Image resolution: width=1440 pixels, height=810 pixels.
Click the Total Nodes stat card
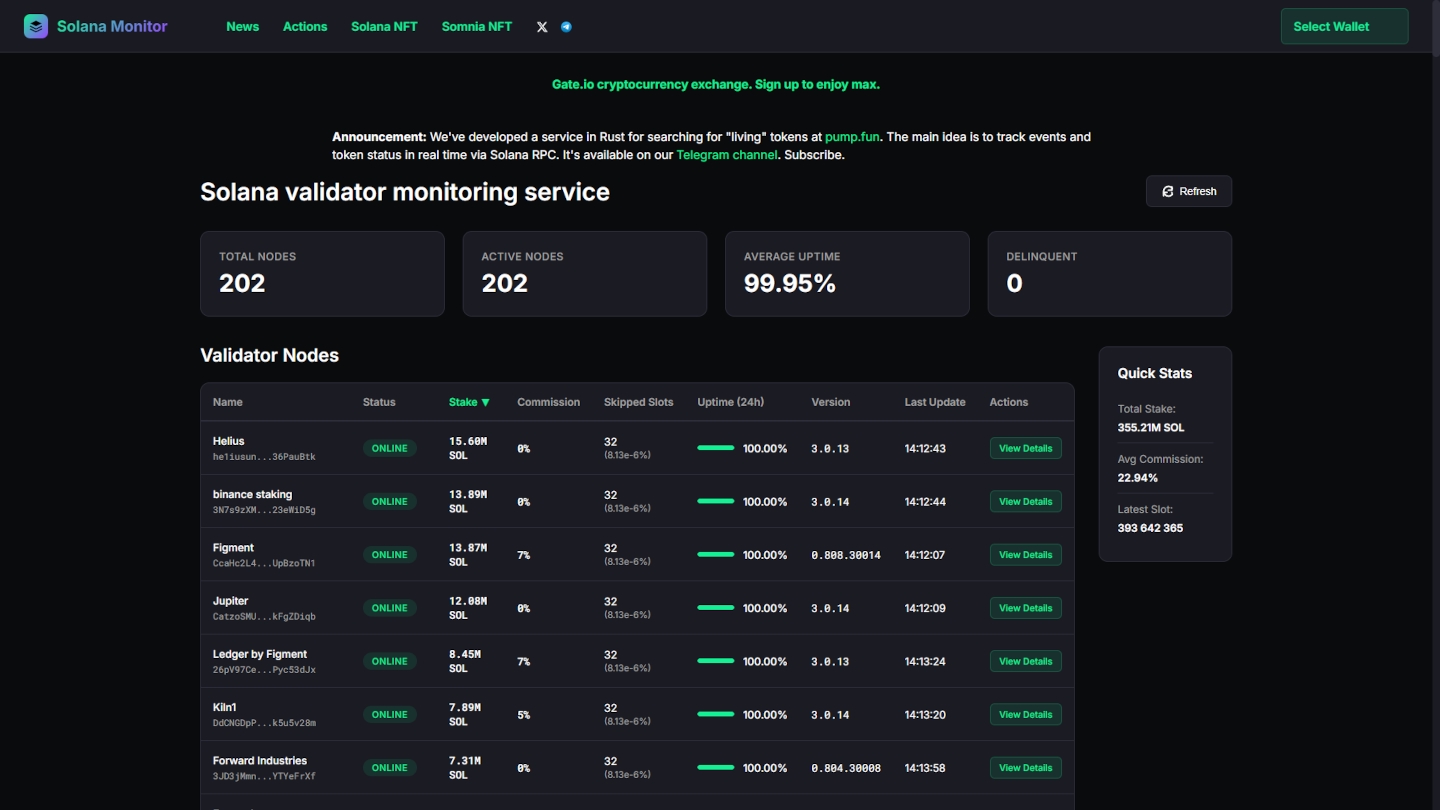point(322,274)
